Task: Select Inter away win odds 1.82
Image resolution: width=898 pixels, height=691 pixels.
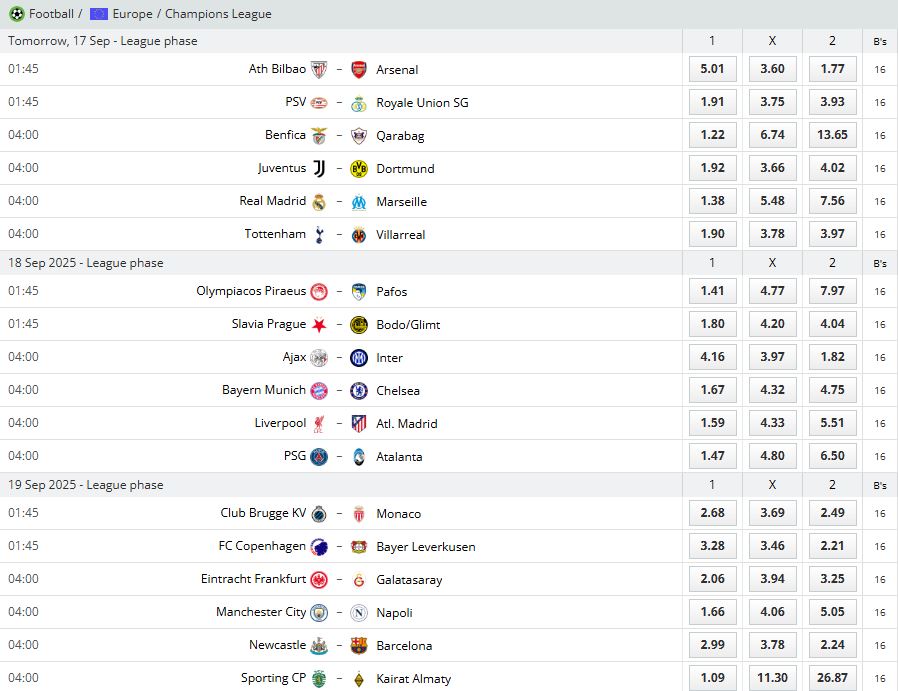Action: point(832,358)
